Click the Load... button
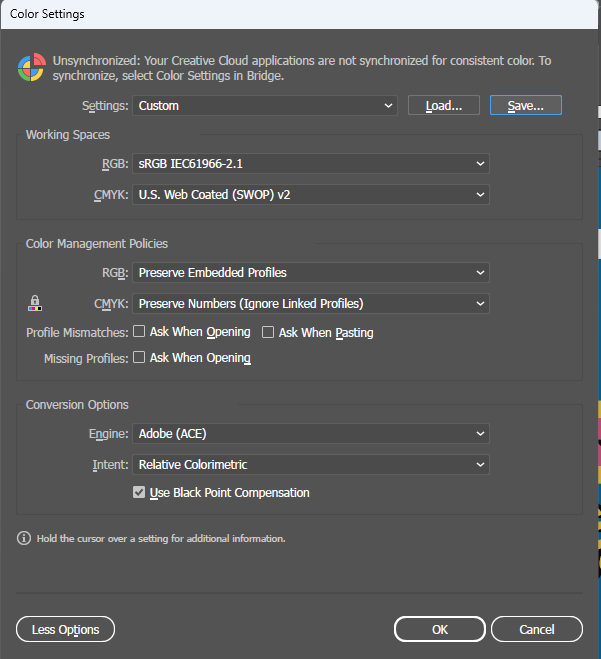Image resolution: width=601 pixels, height=659 pixels. pos(444,105)
